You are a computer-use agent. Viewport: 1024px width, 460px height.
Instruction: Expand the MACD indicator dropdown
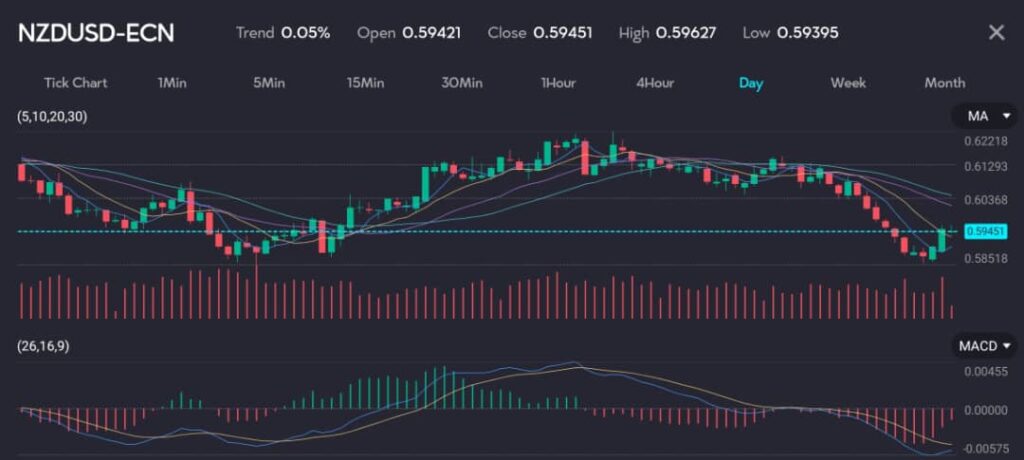point(983,346)
